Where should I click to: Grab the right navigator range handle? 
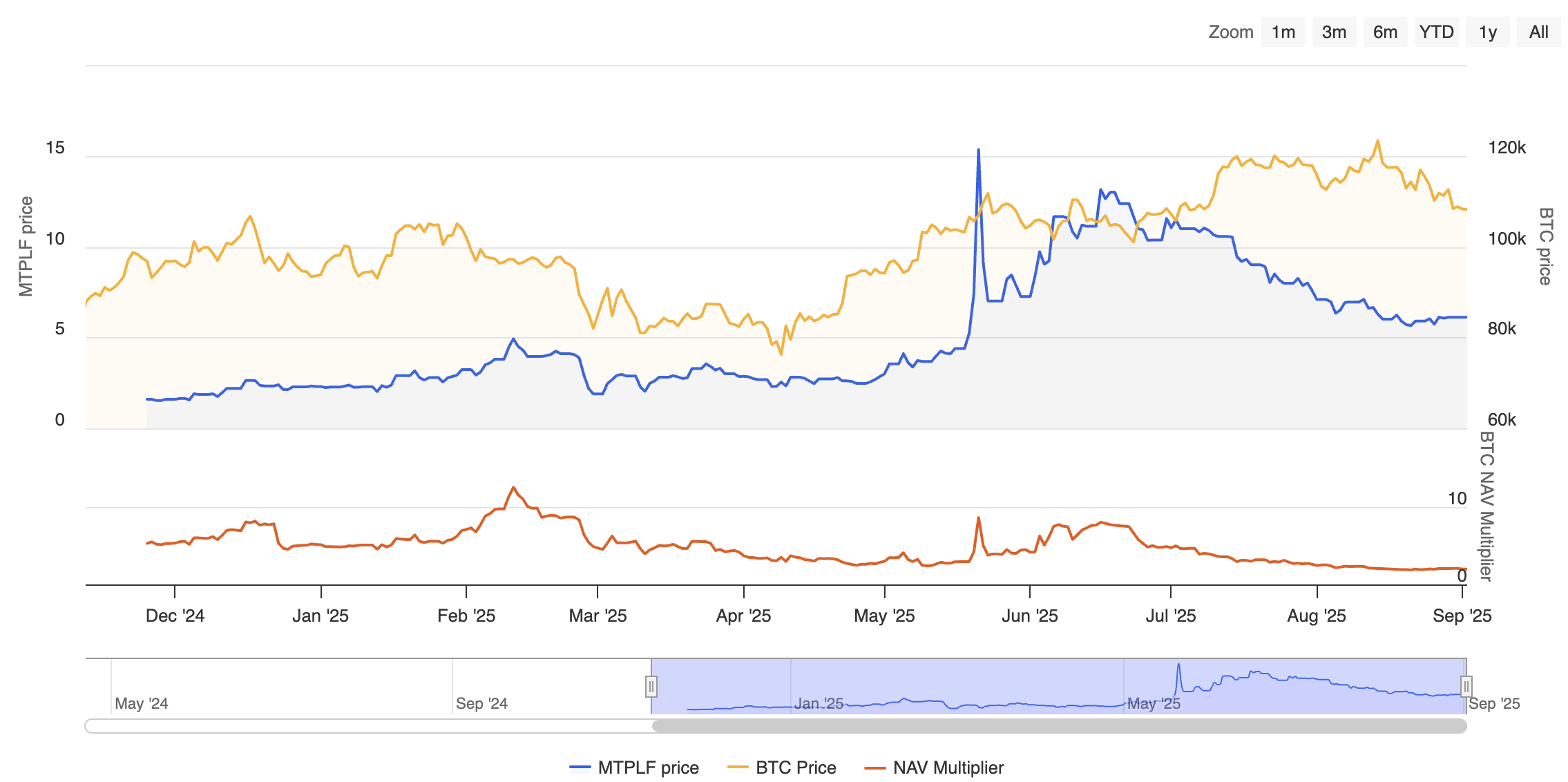(1467, 687)
